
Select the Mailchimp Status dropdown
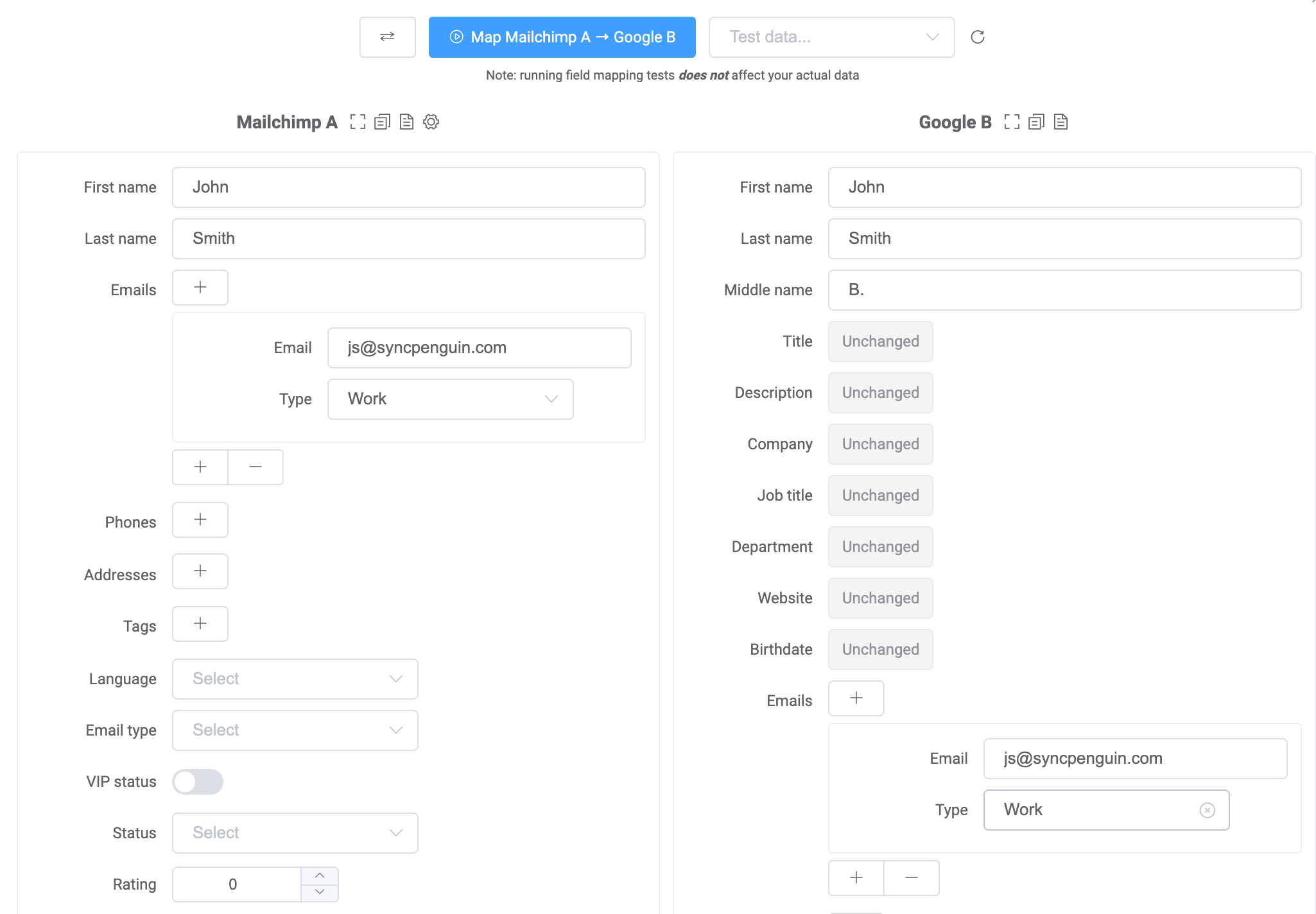tap(295, 832)
